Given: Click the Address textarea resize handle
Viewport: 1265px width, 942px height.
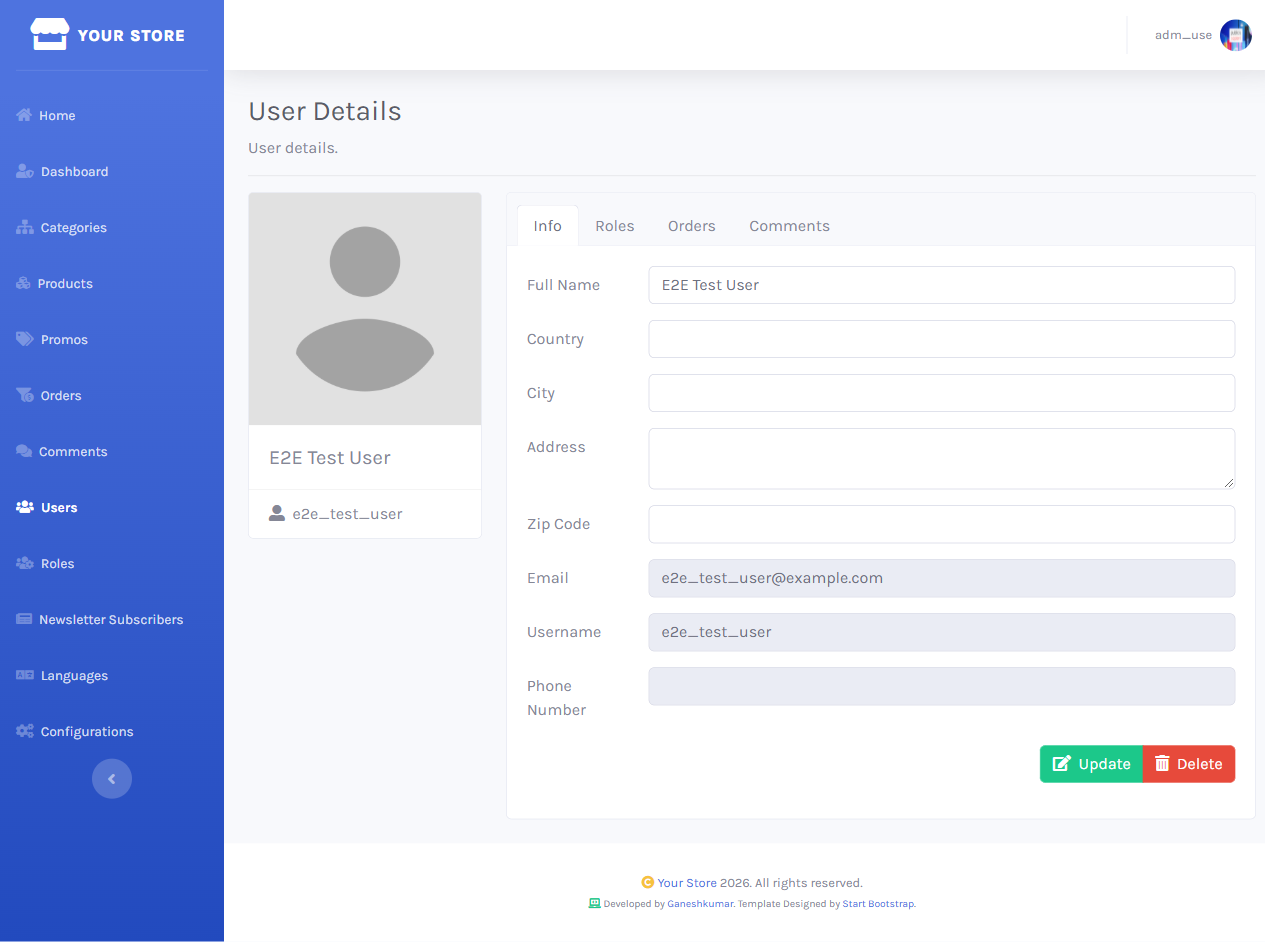Looking at the screenshot, I should (1229, 483).
